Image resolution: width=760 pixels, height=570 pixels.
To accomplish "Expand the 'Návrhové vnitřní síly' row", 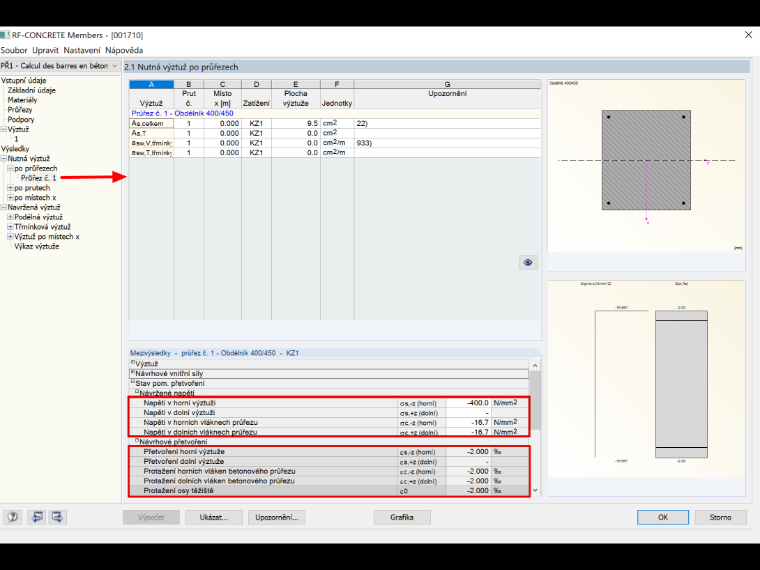I will [x=133, y=372].
